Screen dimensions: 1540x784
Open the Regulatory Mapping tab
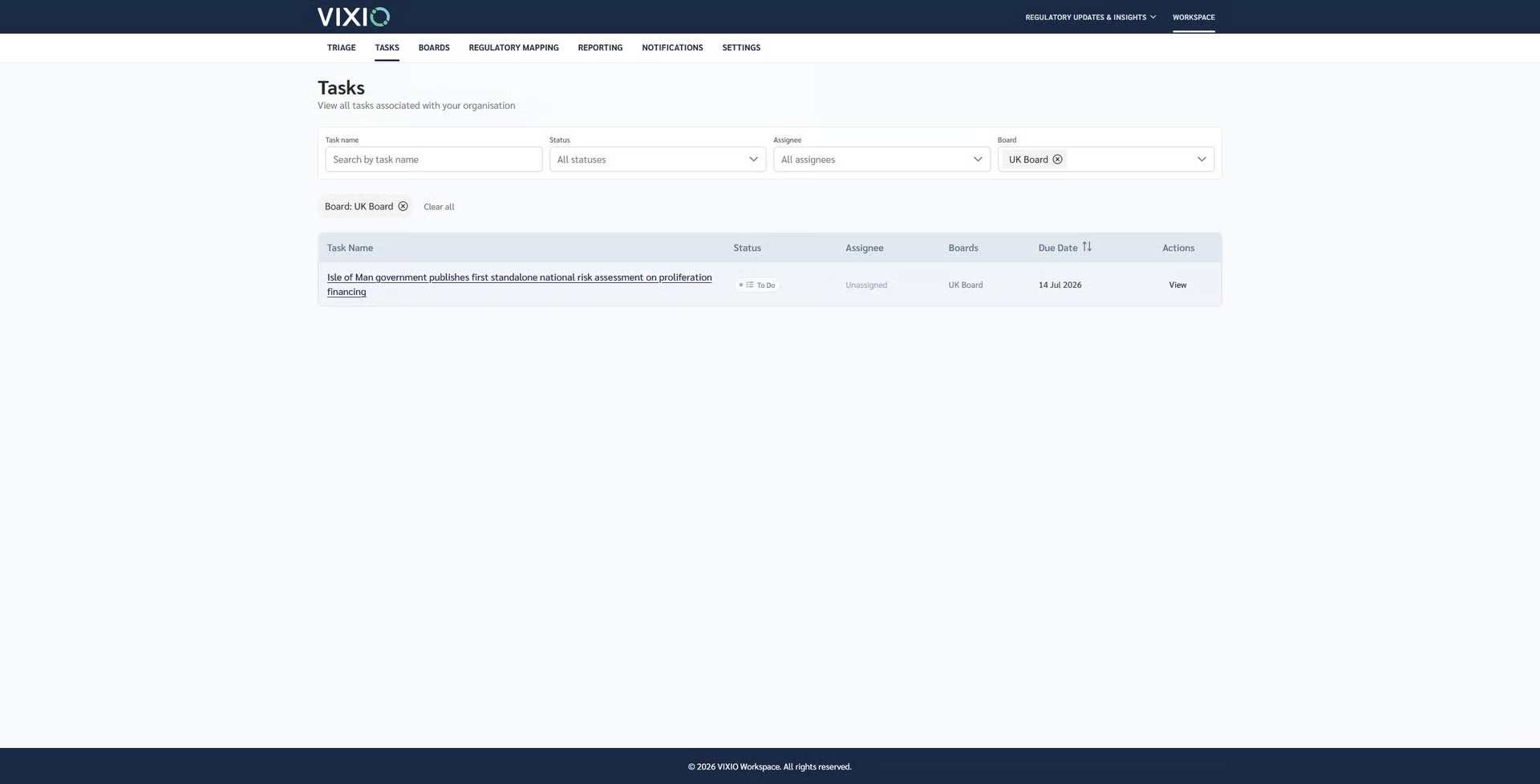(514, 48)
